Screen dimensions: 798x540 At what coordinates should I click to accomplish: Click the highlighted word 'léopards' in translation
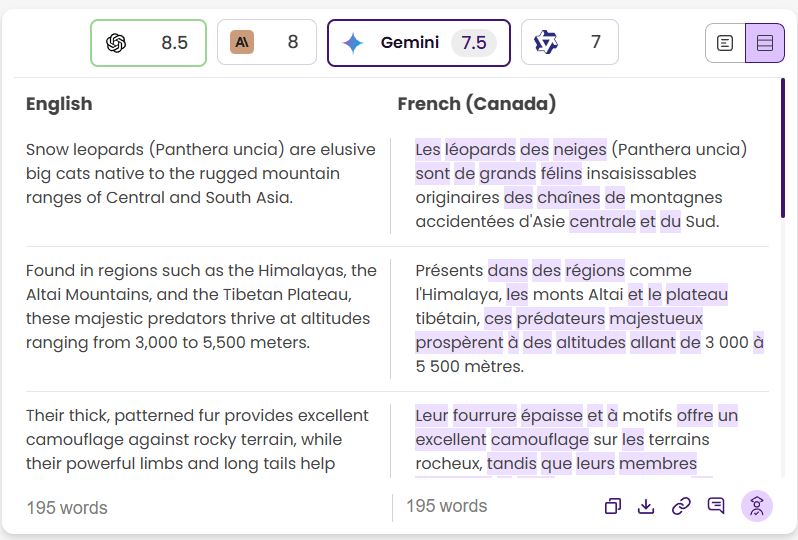(x=480, y=150)
